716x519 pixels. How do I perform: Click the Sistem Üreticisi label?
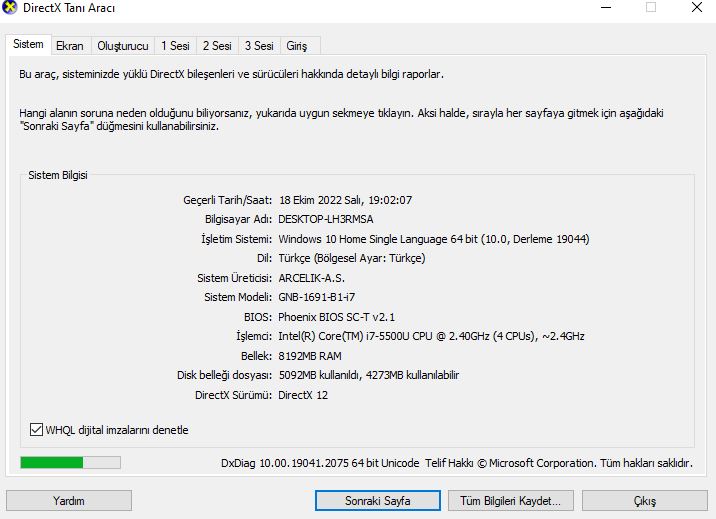234,278
